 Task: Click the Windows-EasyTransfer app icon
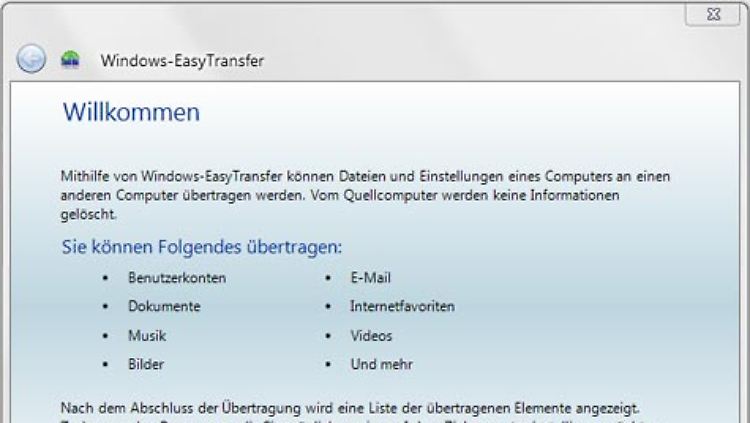pyautogui.click(x=70, y=59)
